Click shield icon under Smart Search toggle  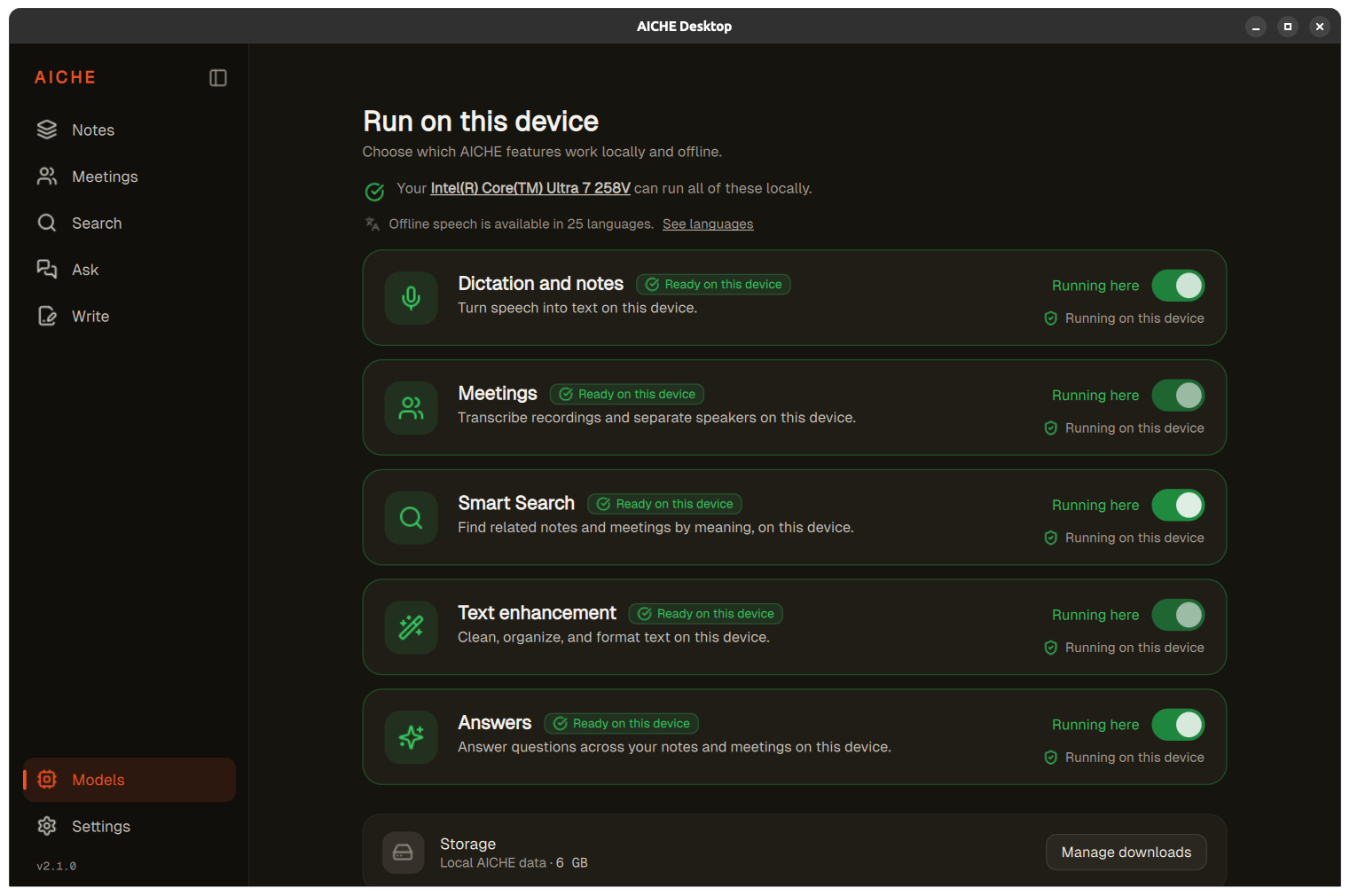tap(1051, 538)
